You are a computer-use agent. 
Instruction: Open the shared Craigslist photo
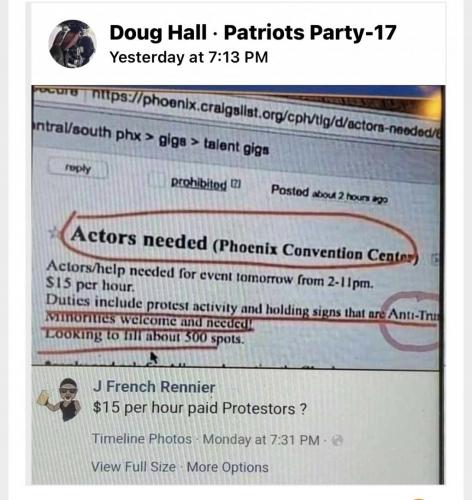click(x=238, y=284)
